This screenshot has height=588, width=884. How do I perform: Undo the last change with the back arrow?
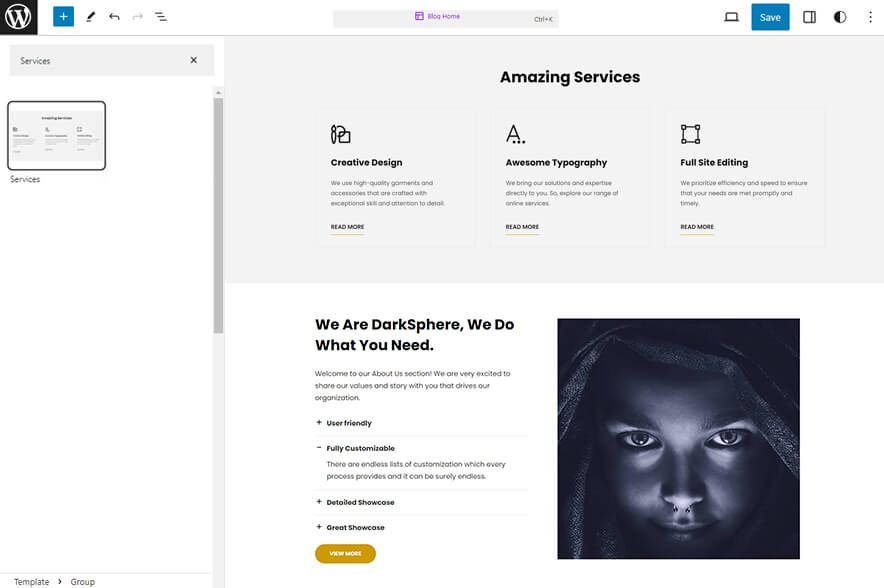tap(112, 16)
